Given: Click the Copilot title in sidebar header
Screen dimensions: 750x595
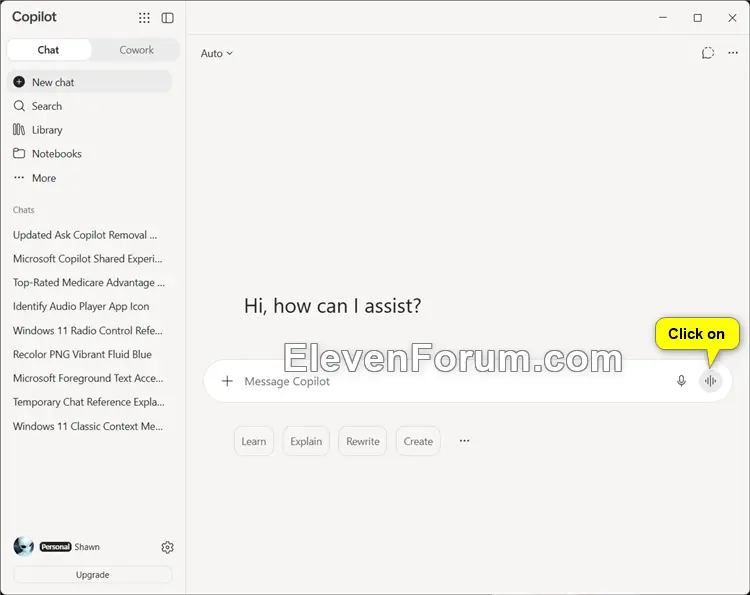Looking at the screenshot, I should (34, 17).
